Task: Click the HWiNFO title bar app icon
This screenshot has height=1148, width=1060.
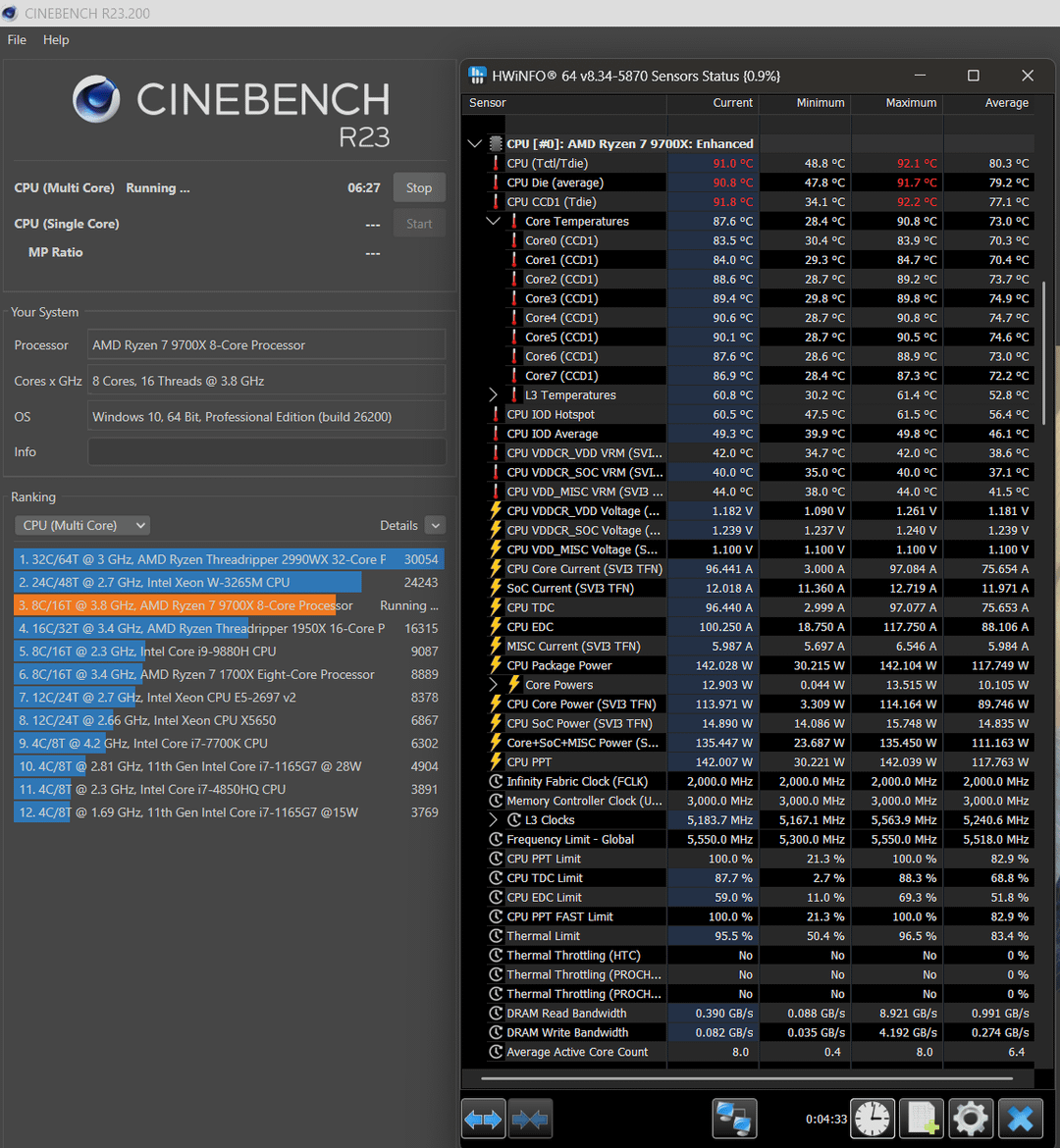Action: click(x=478, y=76)
